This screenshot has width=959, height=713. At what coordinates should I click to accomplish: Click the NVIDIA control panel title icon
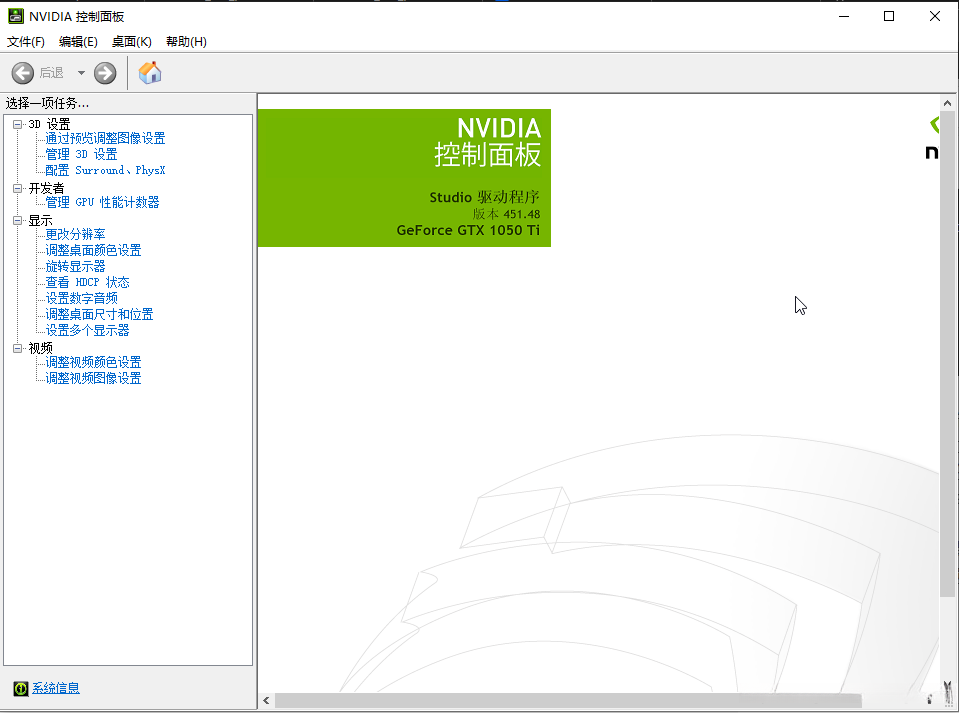(x=15, y=16)
